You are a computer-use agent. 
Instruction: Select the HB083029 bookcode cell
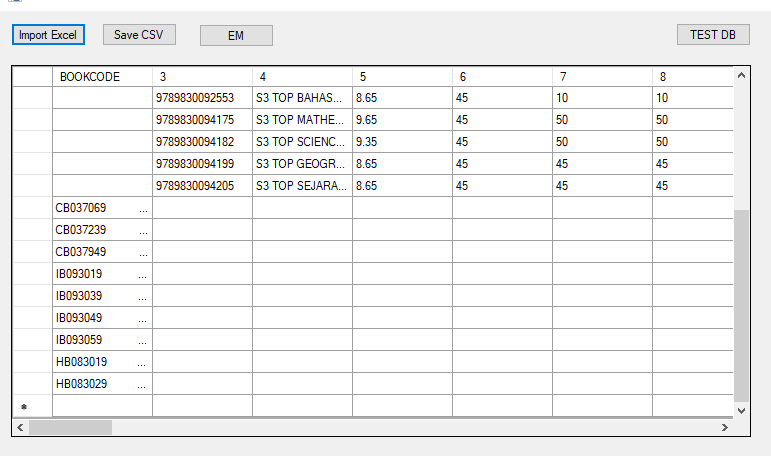(102, 384)
